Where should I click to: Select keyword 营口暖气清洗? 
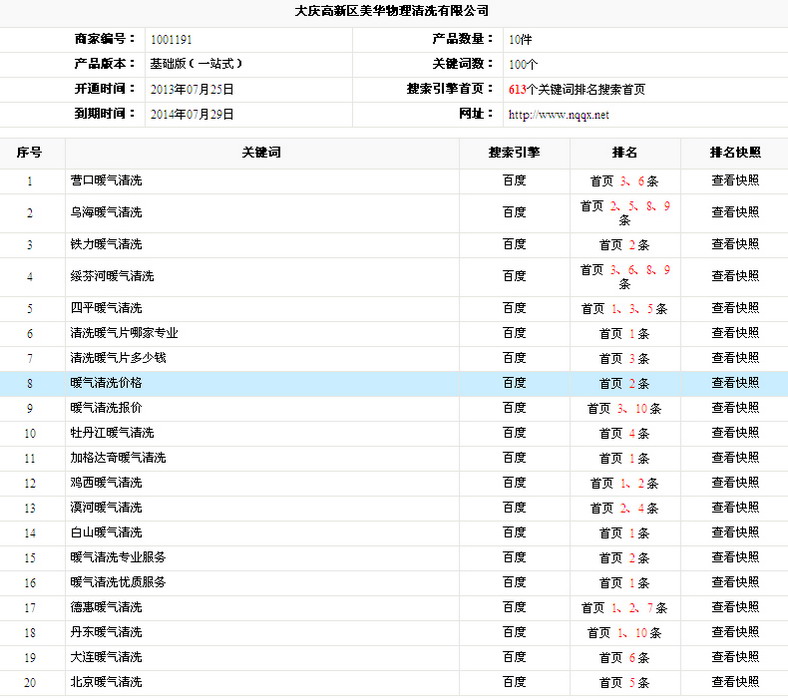(x=106, y=180)
